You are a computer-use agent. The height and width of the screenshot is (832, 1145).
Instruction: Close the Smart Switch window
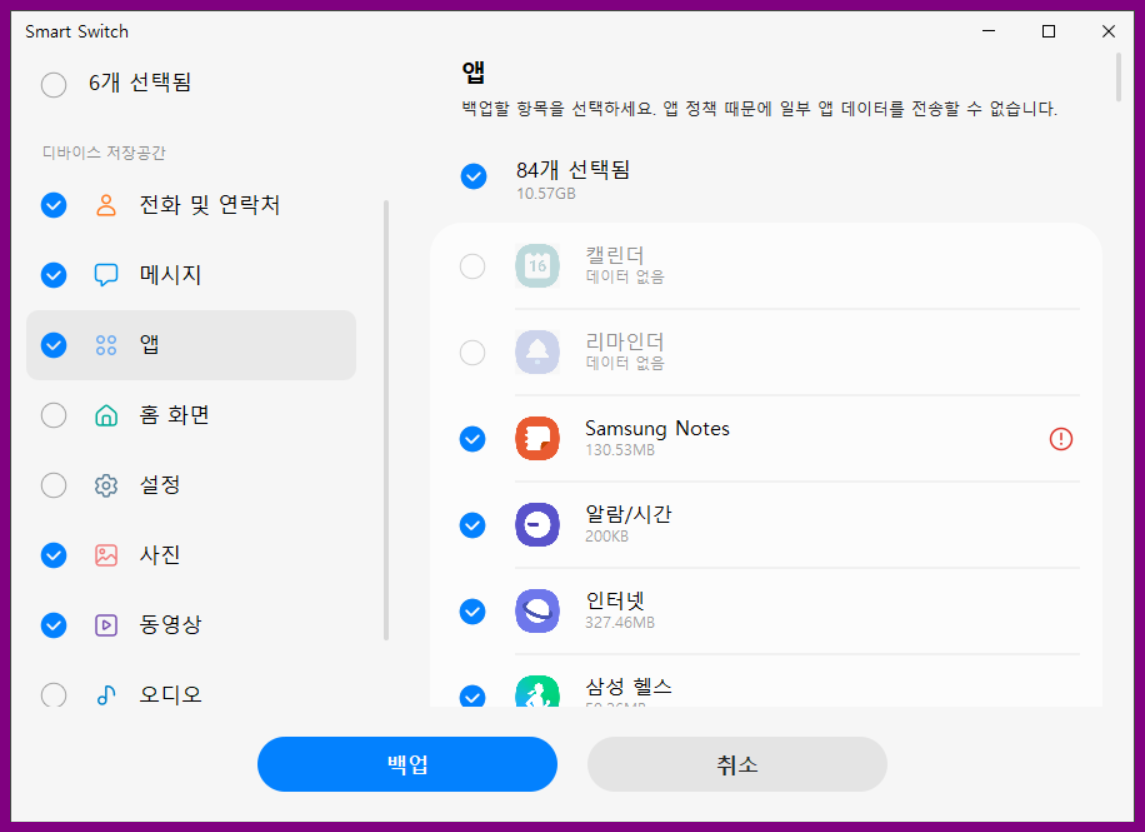pyautogui.click(x=1108, y=31)
